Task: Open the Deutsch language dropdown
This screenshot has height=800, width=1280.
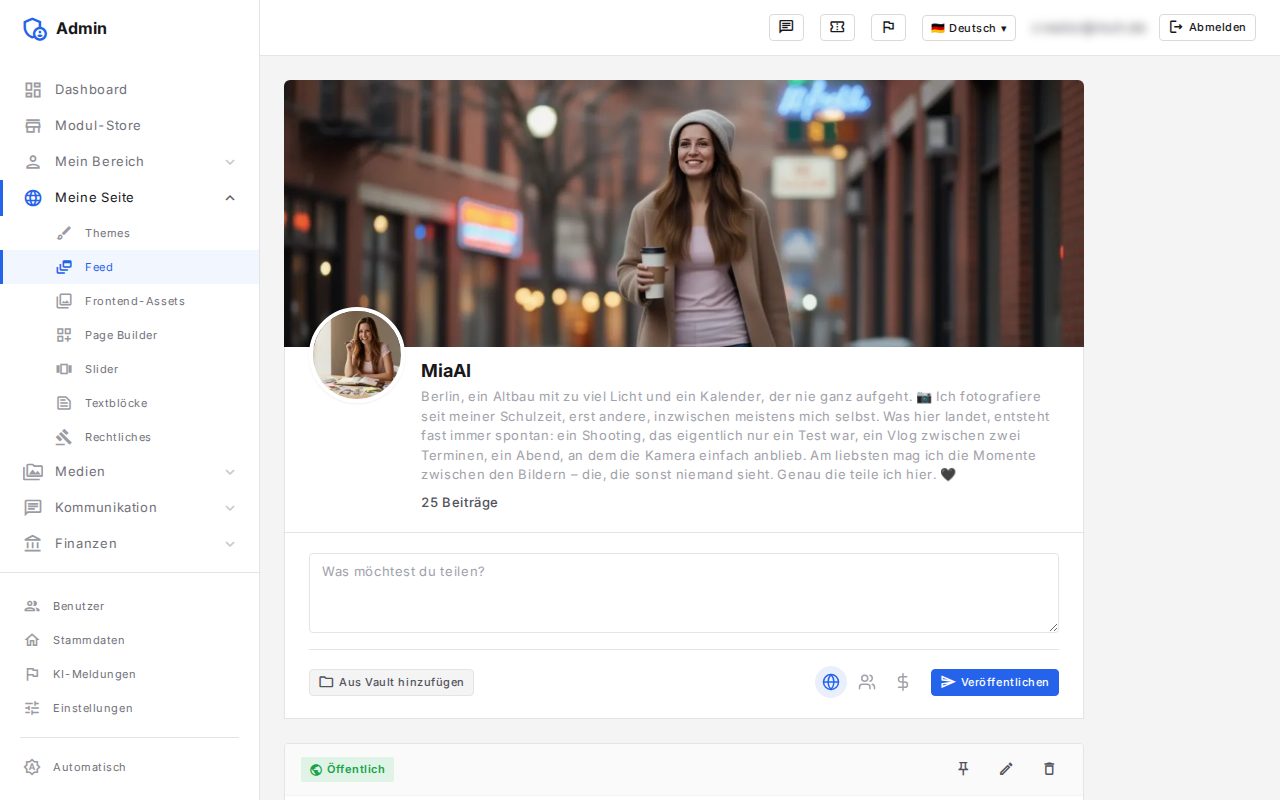Action: [x=969, y=28]
